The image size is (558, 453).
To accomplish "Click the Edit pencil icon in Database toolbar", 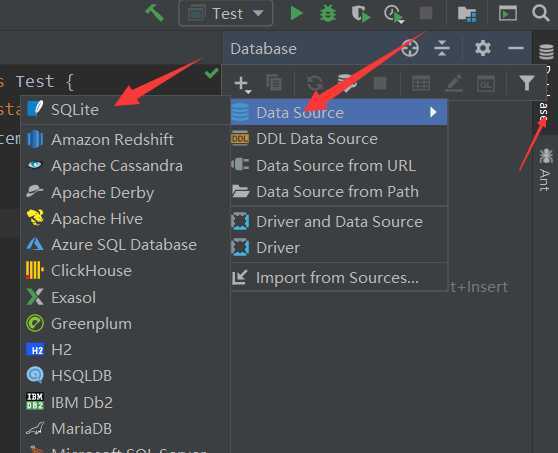I will [454, 84].
